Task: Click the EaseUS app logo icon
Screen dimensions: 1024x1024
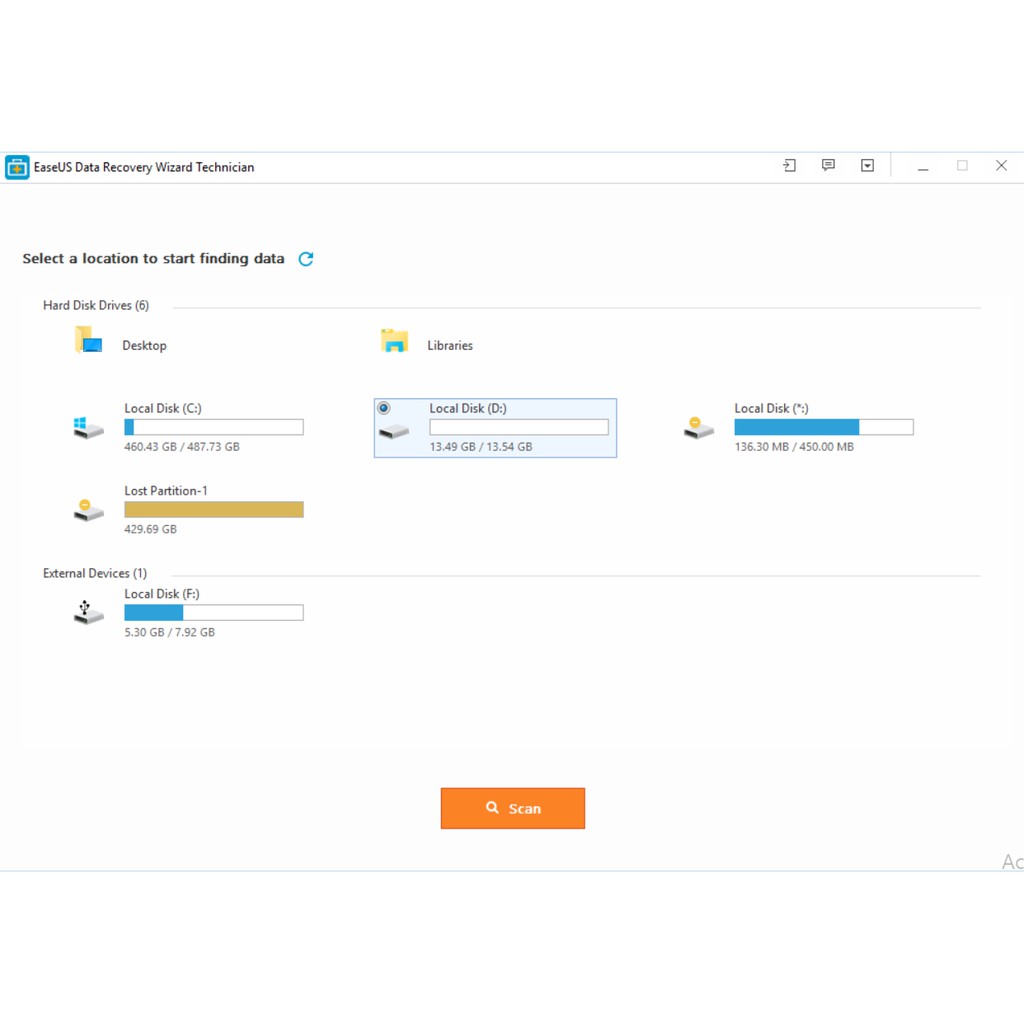Action: (17, 167)
